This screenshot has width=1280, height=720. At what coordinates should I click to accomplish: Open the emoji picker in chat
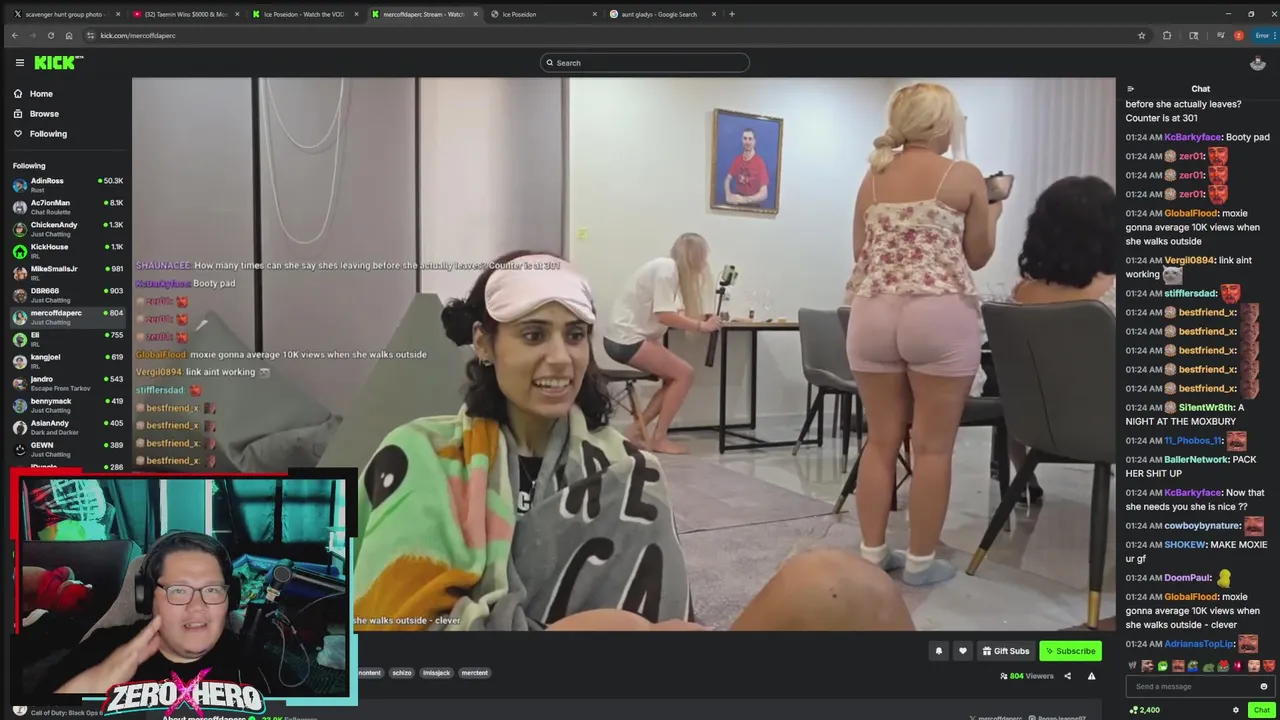click(1263, 687)
